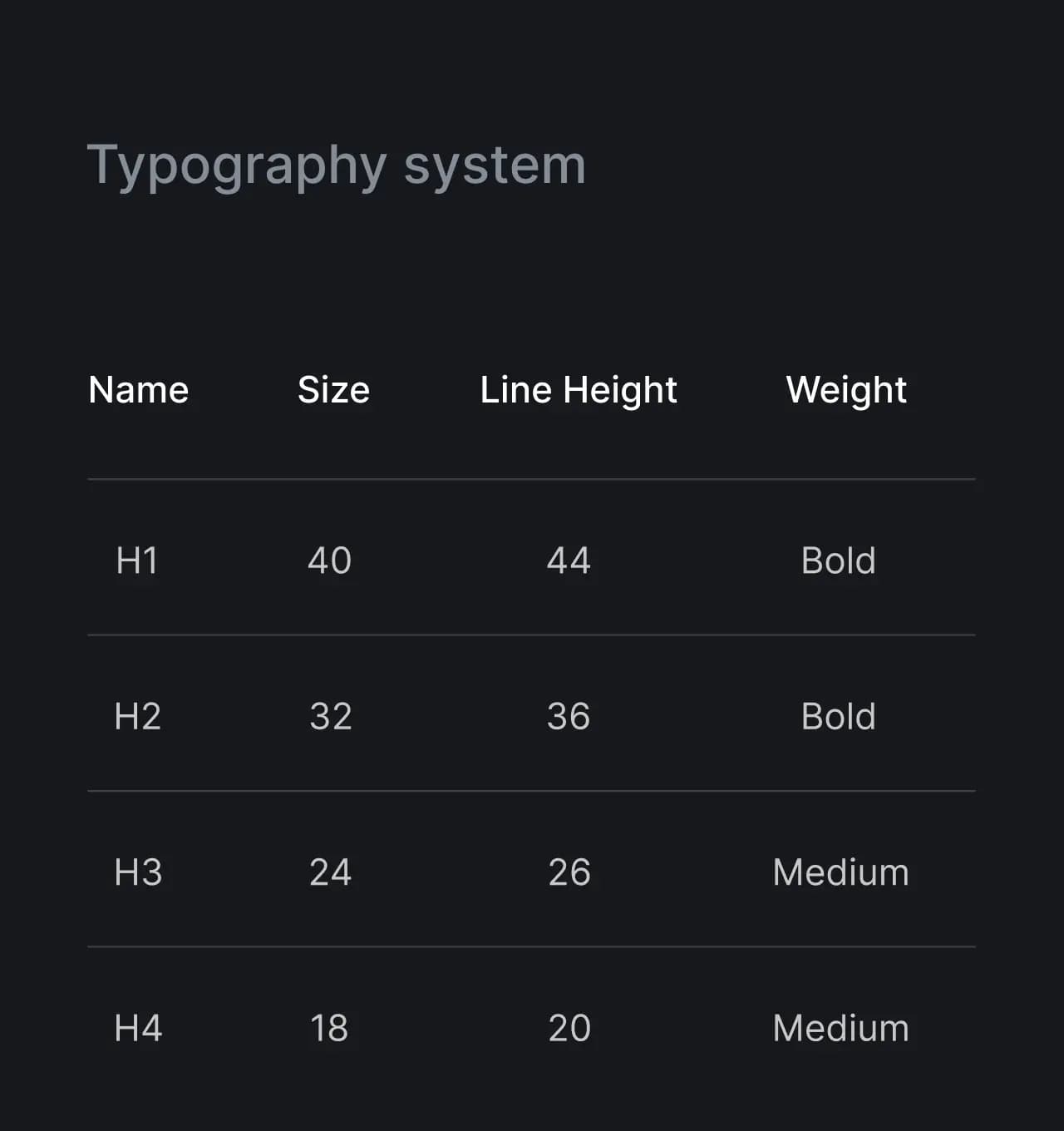Click Medium weight in H4 row
Viewport: 1064px width, 1131px height.
point(840,1028)
